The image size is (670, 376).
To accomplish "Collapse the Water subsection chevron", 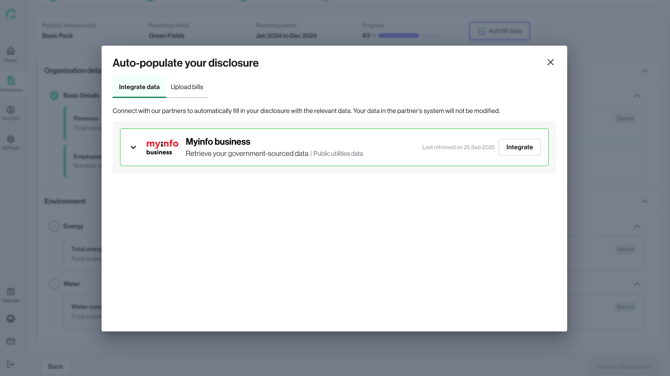I will (637, 284).
